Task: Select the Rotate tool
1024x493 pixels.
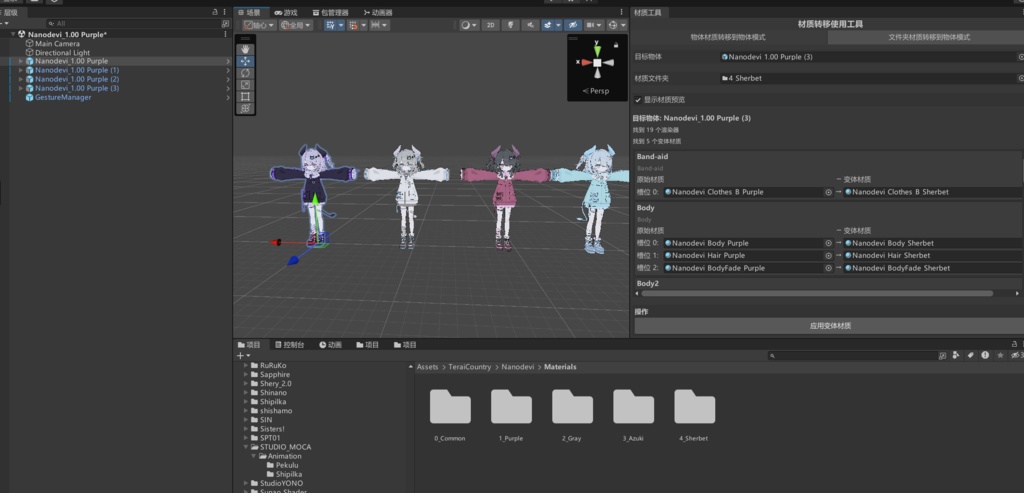Action: pos(245,73)
